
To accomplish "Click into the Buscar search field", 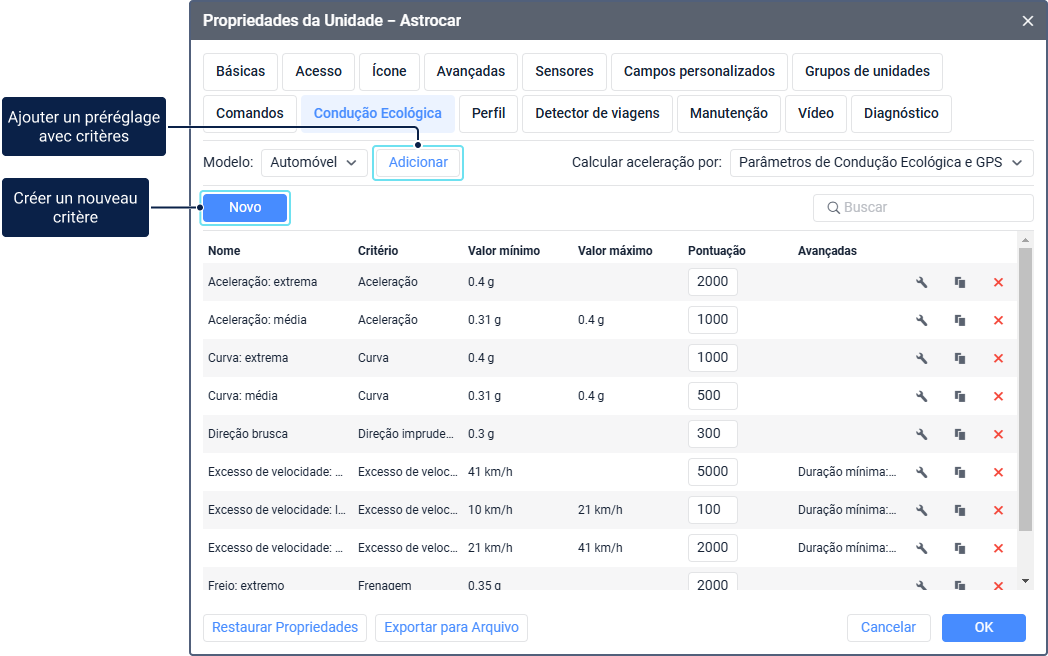I will point(930,208).
